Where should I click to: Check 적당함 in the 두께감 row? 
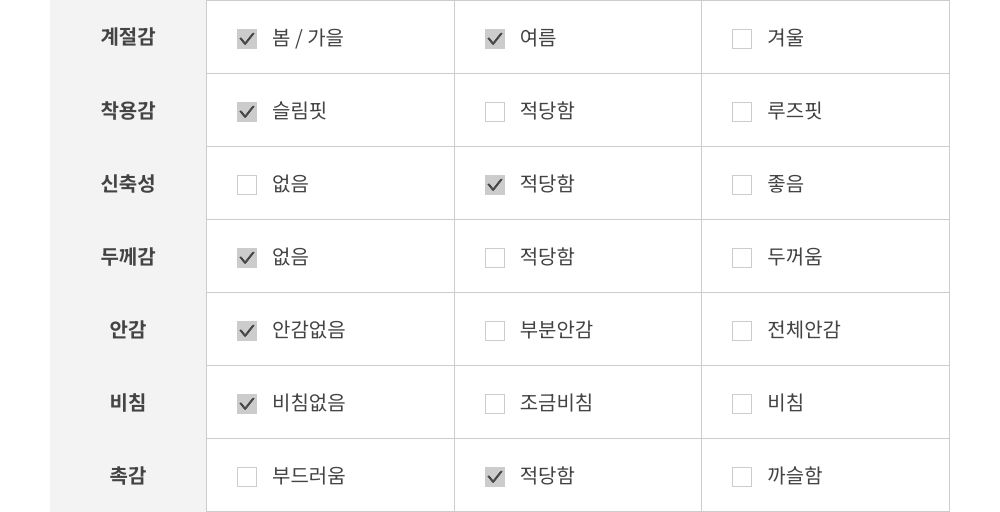coord(495,258)
